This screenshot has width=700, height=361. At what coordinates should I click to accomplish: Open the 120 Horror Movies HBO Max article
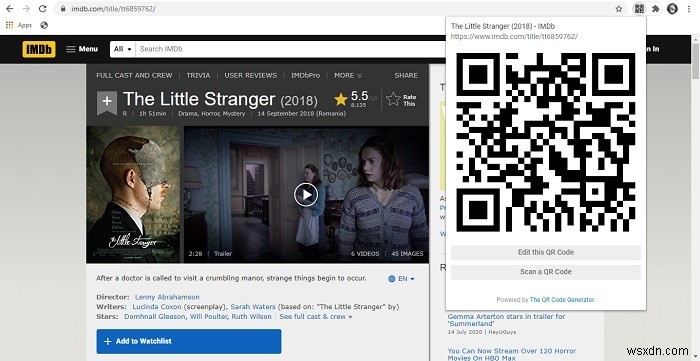point(512,354)
